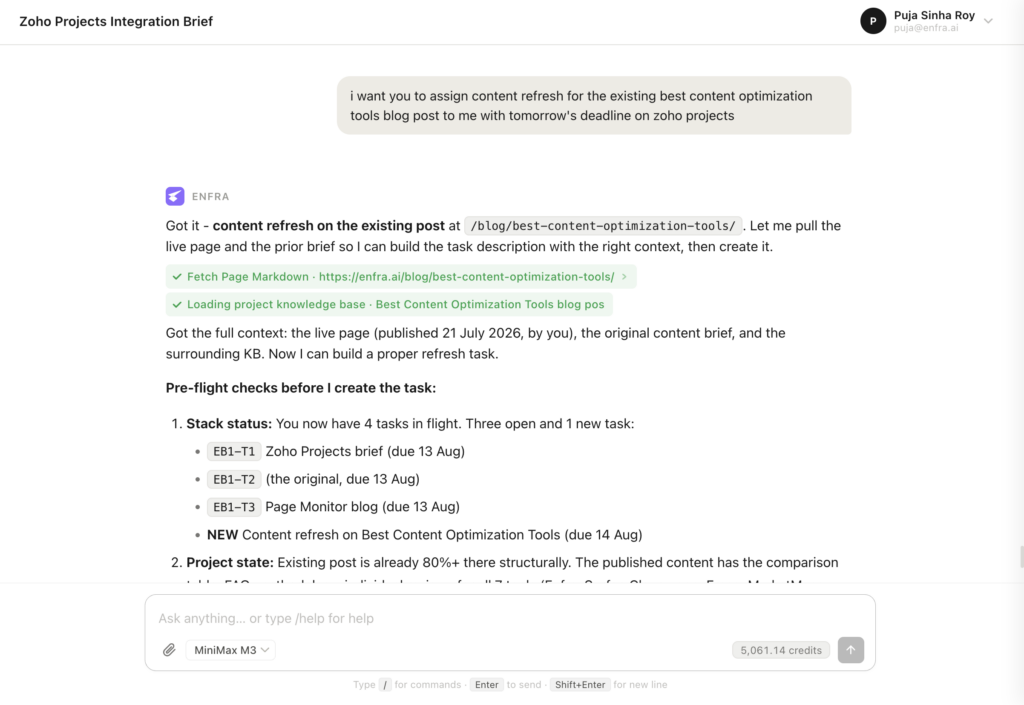Click the EB1–T1 task tag
Image resolution: width=1024 pixels, height=705 pixels.
tap(234, 451)
